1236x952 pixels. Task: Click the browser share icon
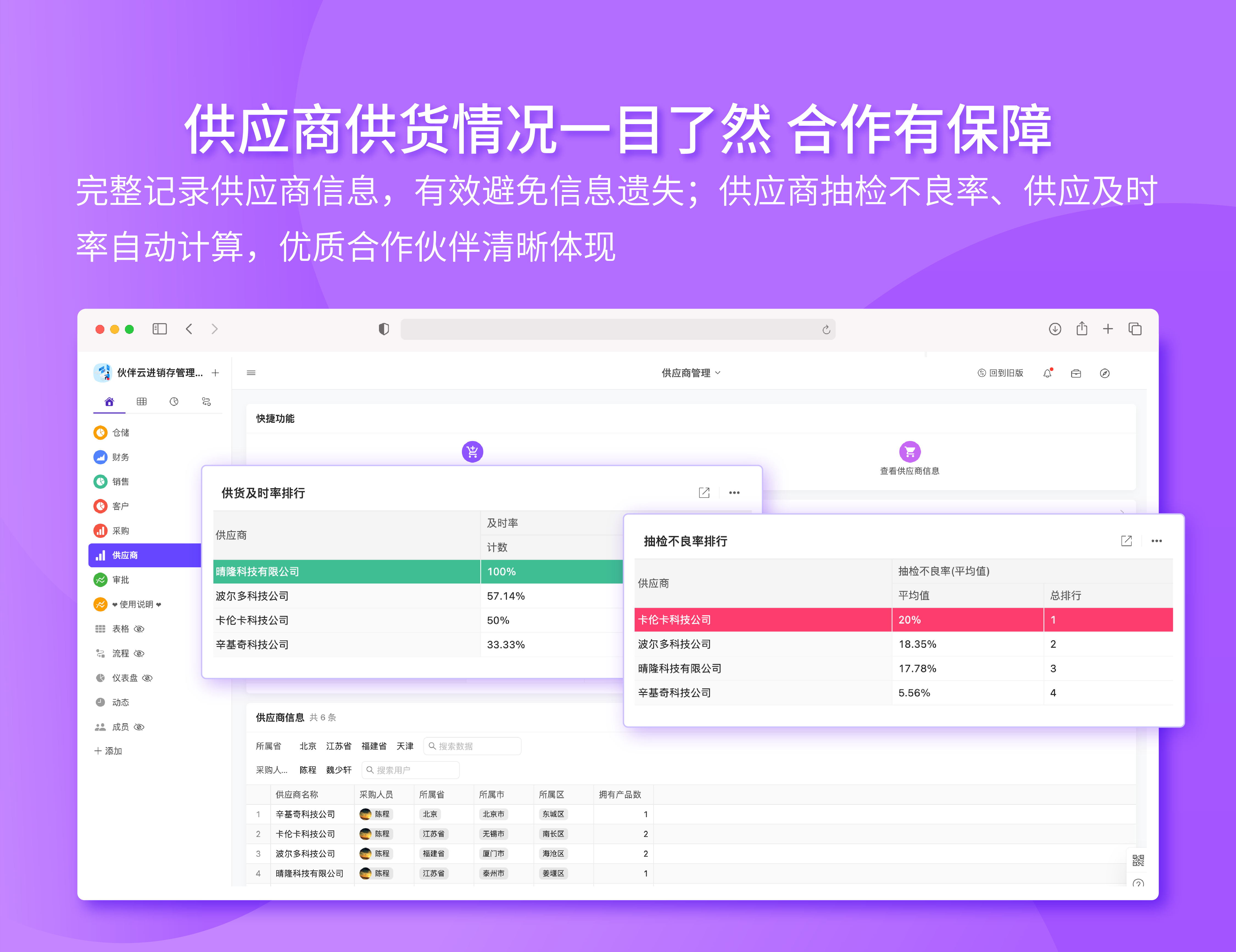point(1082,328)
